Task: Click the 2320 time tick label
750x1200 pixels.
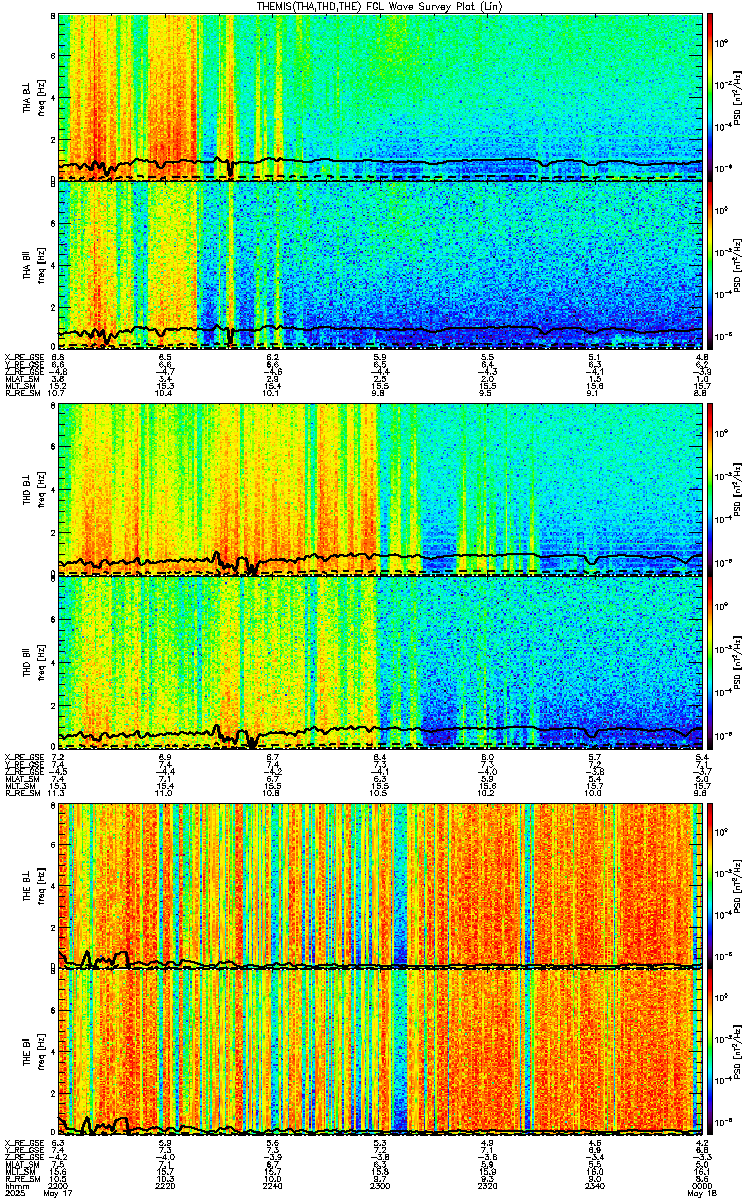Action: point(488,1185)
